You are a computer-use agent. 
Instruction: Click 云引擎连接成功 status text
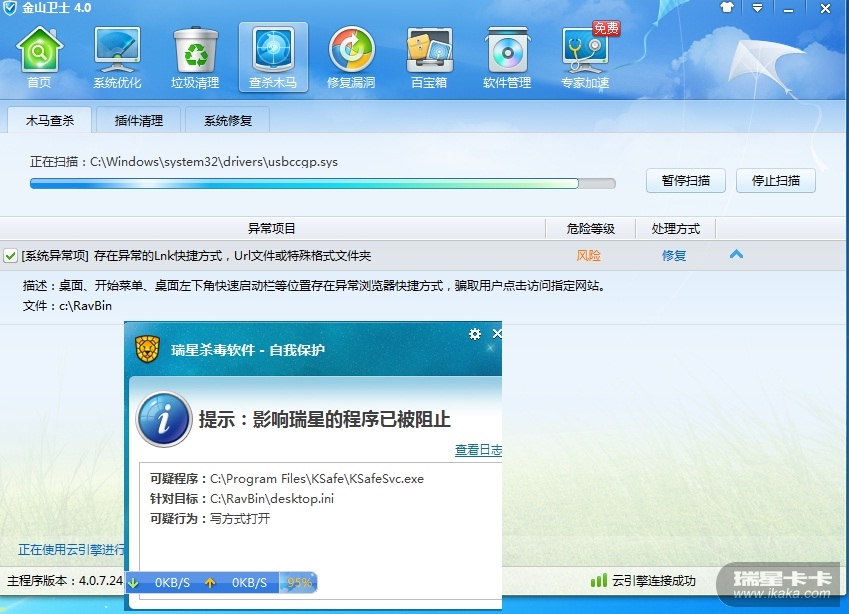coord(654,581)
